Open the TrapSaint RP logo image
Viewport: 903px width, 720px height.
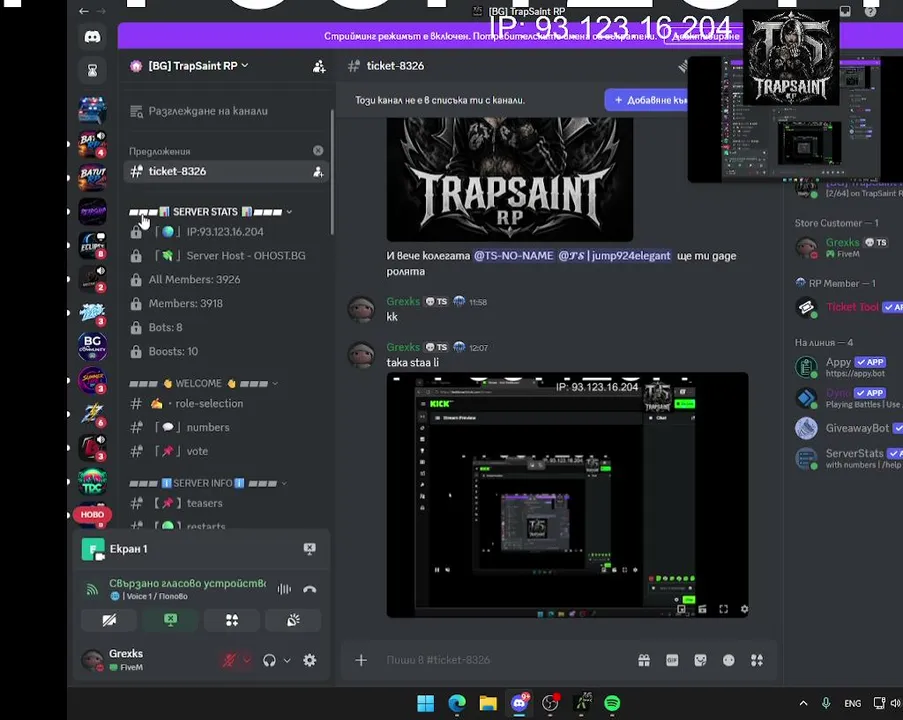click(510, 179)
